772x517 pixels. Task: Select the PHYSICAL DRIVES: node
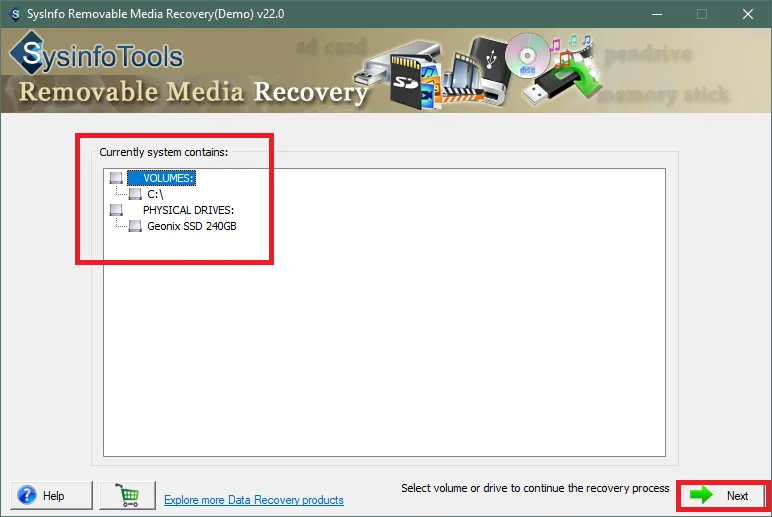[189, 210]
